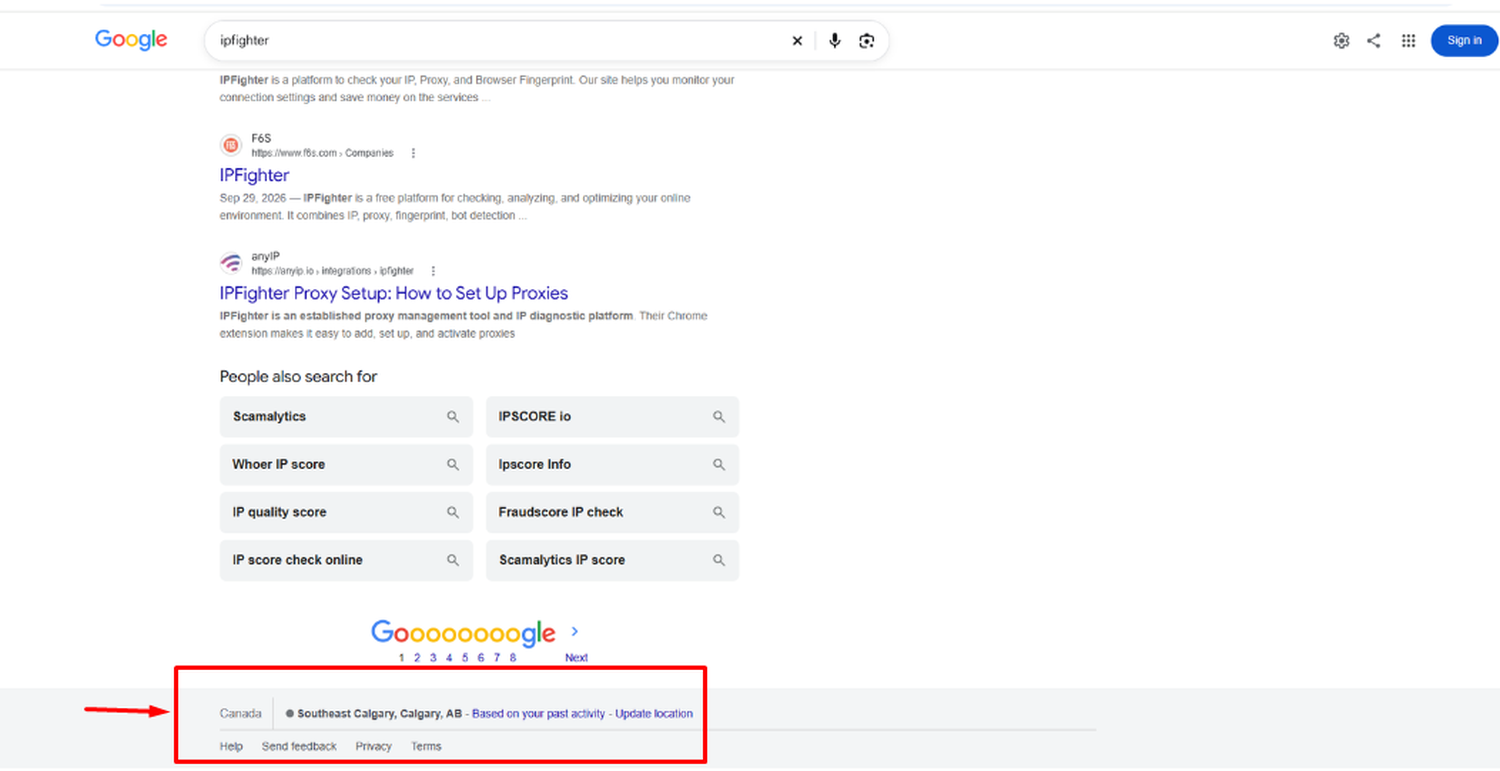
Task: Select the Scamalytics related search
Action: [x=346, y=417]
